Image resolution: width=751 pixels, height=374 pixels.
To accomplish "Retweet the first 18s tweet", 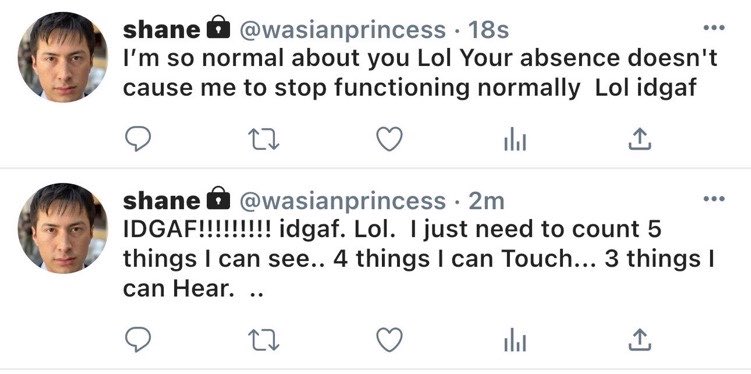I will (264, 140).
